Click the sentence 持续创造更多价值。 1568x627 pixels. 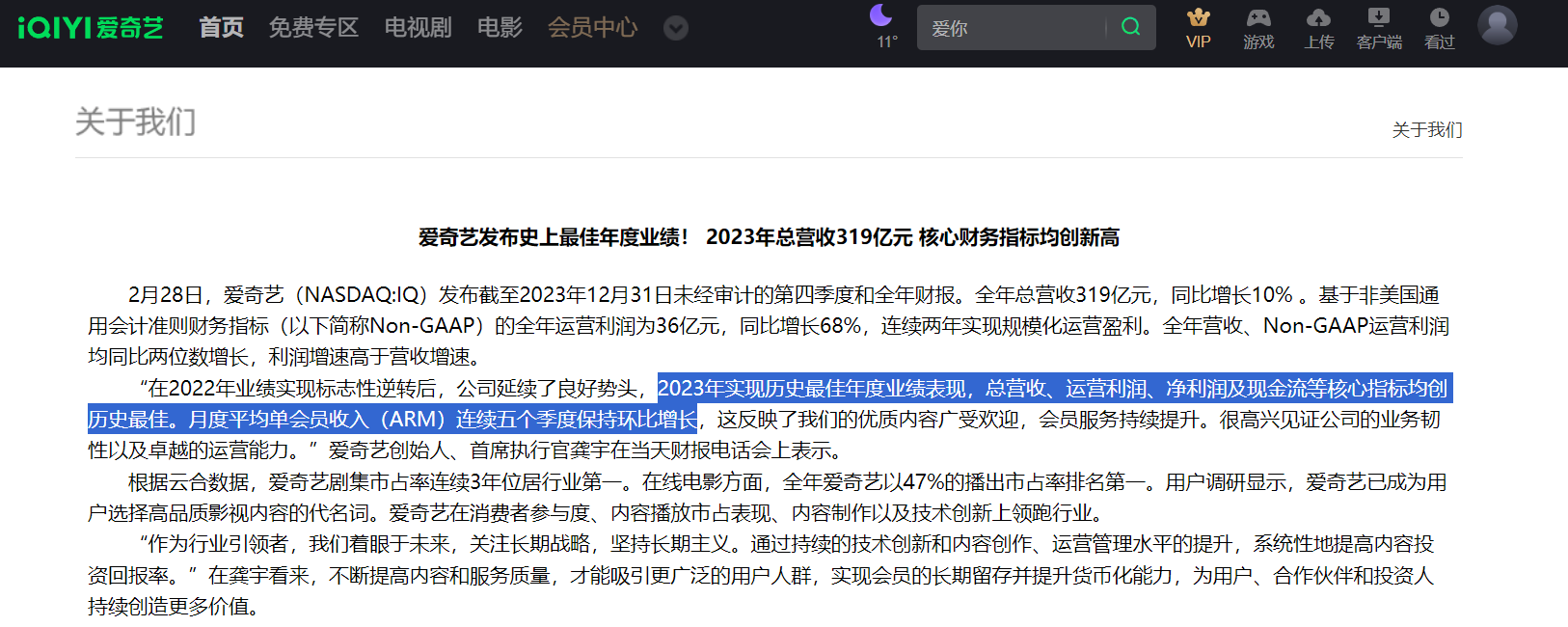click(174, 607)
